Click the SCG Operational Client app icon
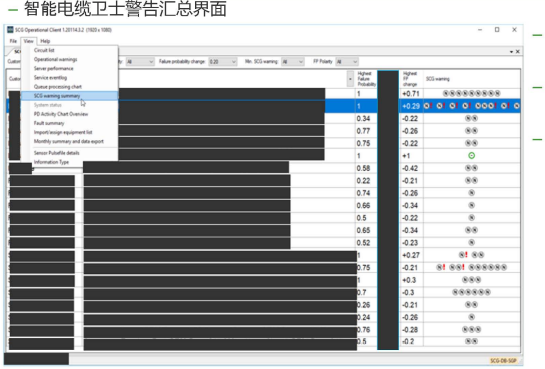 10,30
